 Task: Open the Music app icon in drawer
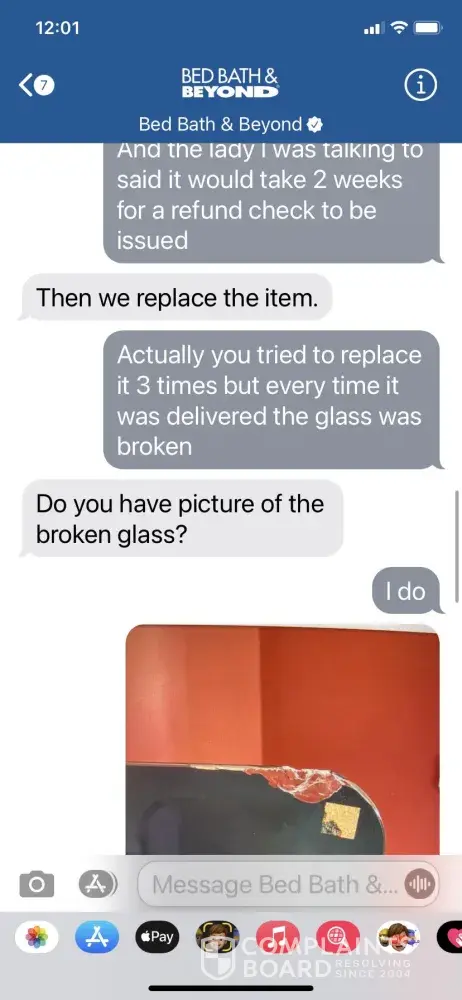click(278, 937)
